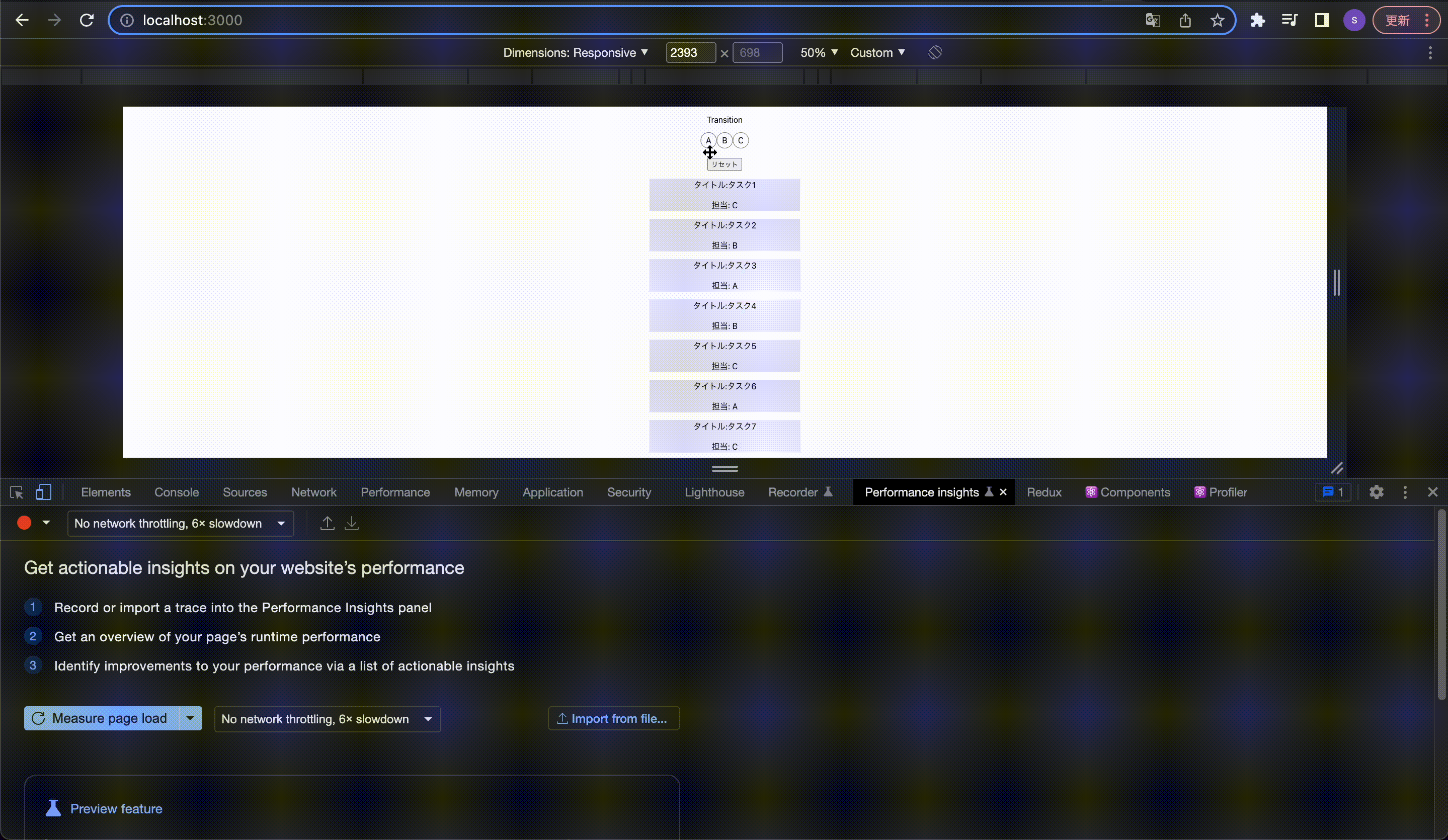
Task: Click the upload trace arrow icon
Action: (327, 523)
